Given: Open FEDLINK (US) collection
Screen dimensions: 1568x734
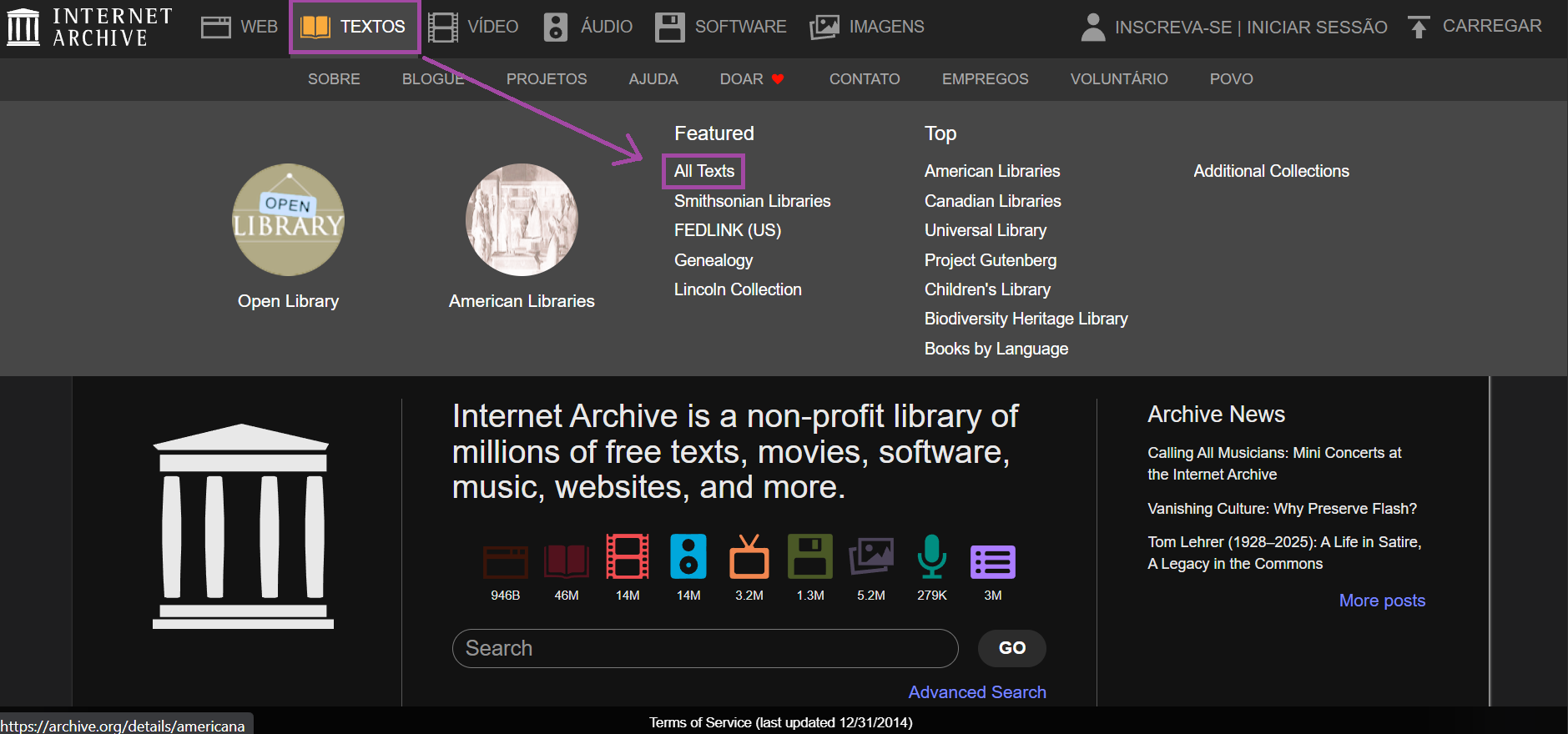Looking at the screenshot, I should (728, 230).
